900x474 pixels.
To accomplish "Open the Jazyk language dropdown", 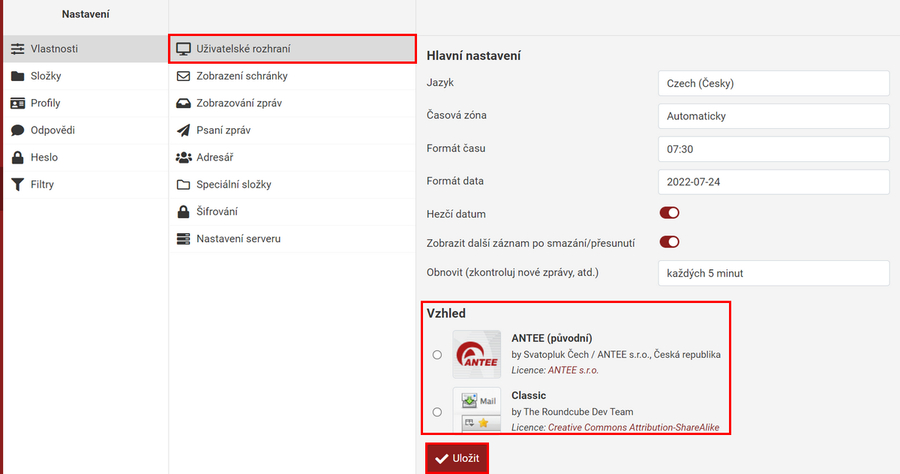I will pyautogui.click(x=773, y=84).
